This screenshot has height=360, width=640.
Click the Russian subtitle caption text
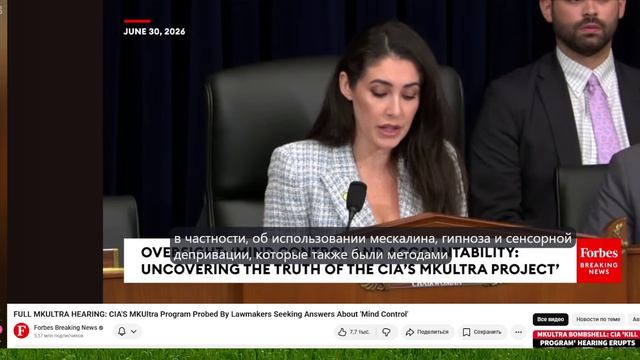pos(372,247)
